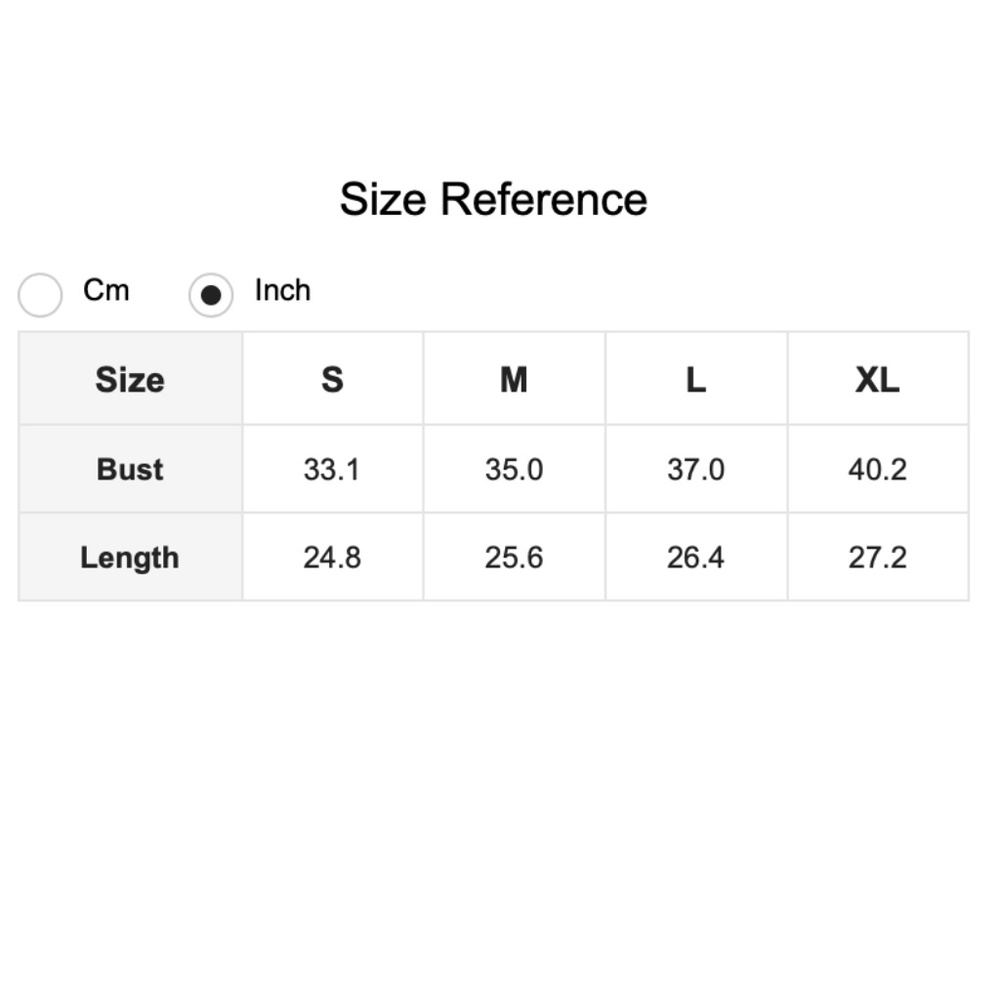The height and width of the screenshot is (1000, 1000).
Task: Click the Bust row header
Action: tap(130, 469)
